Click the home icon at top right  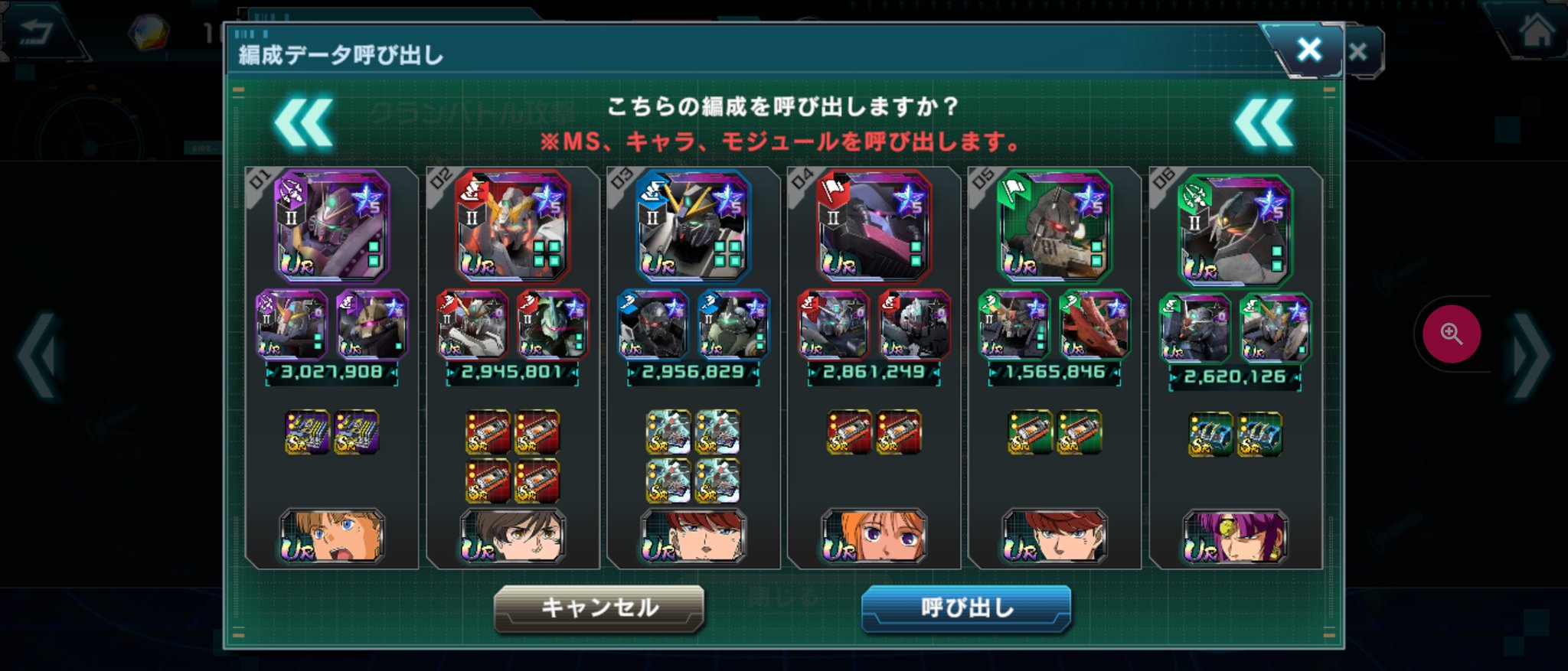pos(1535,32)
